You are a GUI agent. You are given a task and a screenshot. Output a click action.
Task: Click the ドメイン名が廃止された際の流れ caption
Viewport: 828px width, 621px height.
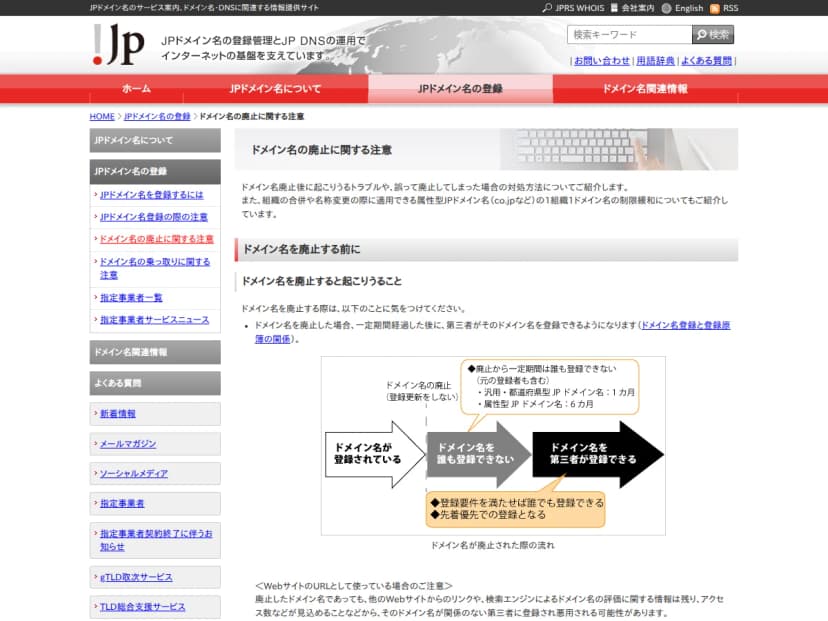pos(493,545)
